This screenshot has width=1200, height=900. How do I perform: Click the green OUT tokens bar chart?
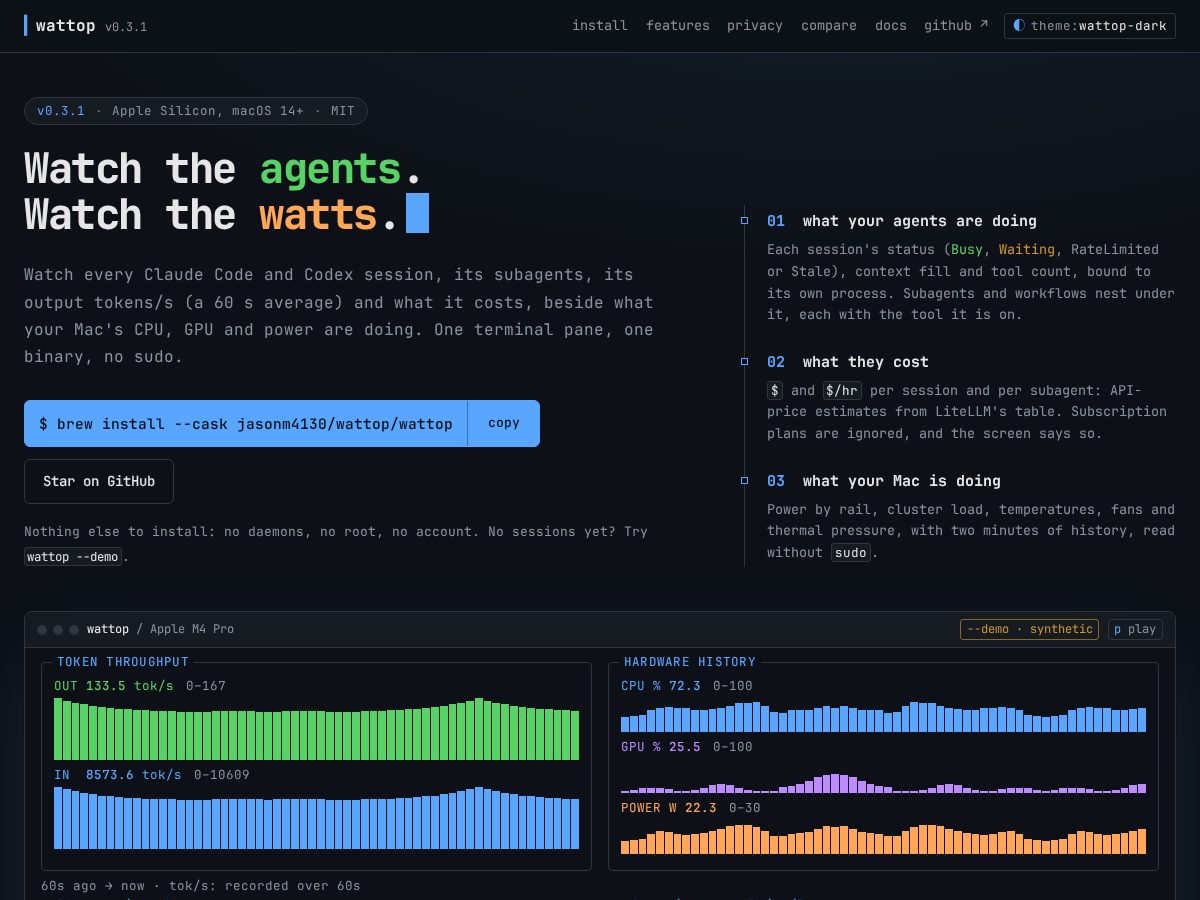pos(316,729)
